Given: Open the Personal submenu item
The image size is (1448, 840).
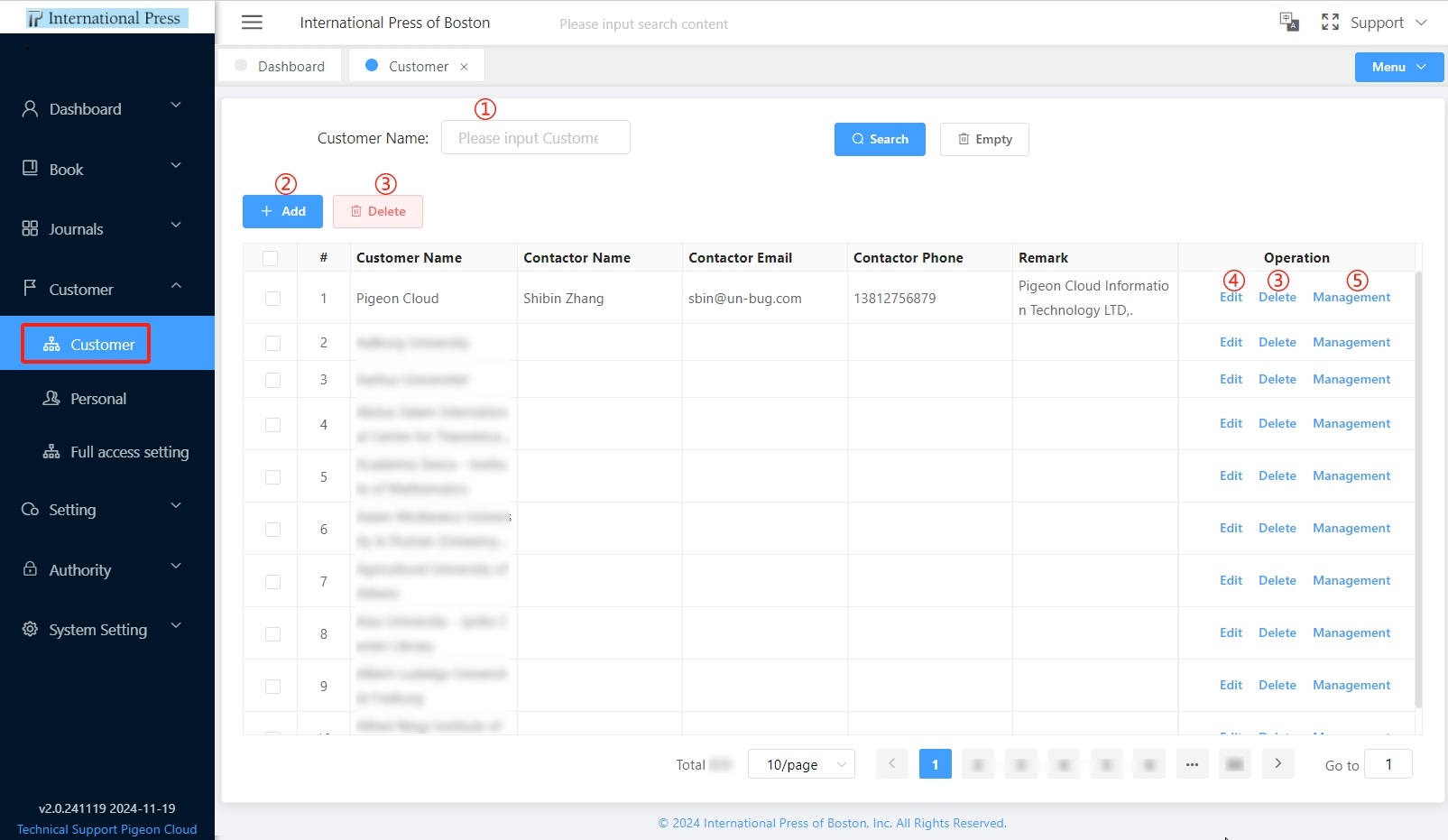Looking at the screenshot, I should 107,399.
